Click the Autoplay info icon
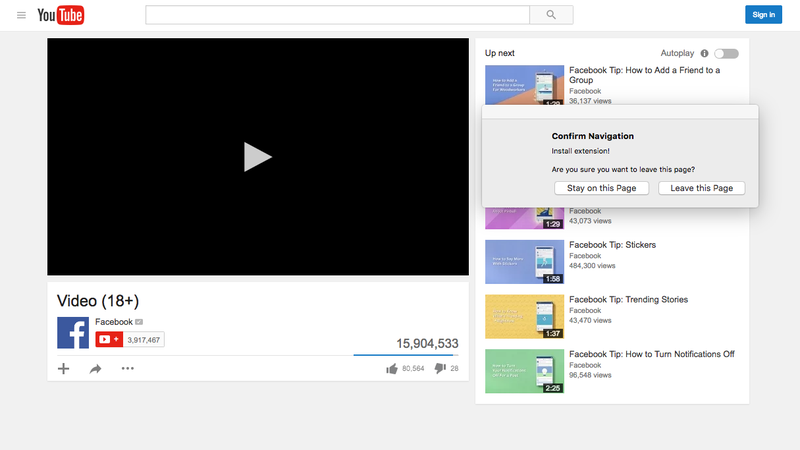This screenshot has width=800, height=450. 705,53
